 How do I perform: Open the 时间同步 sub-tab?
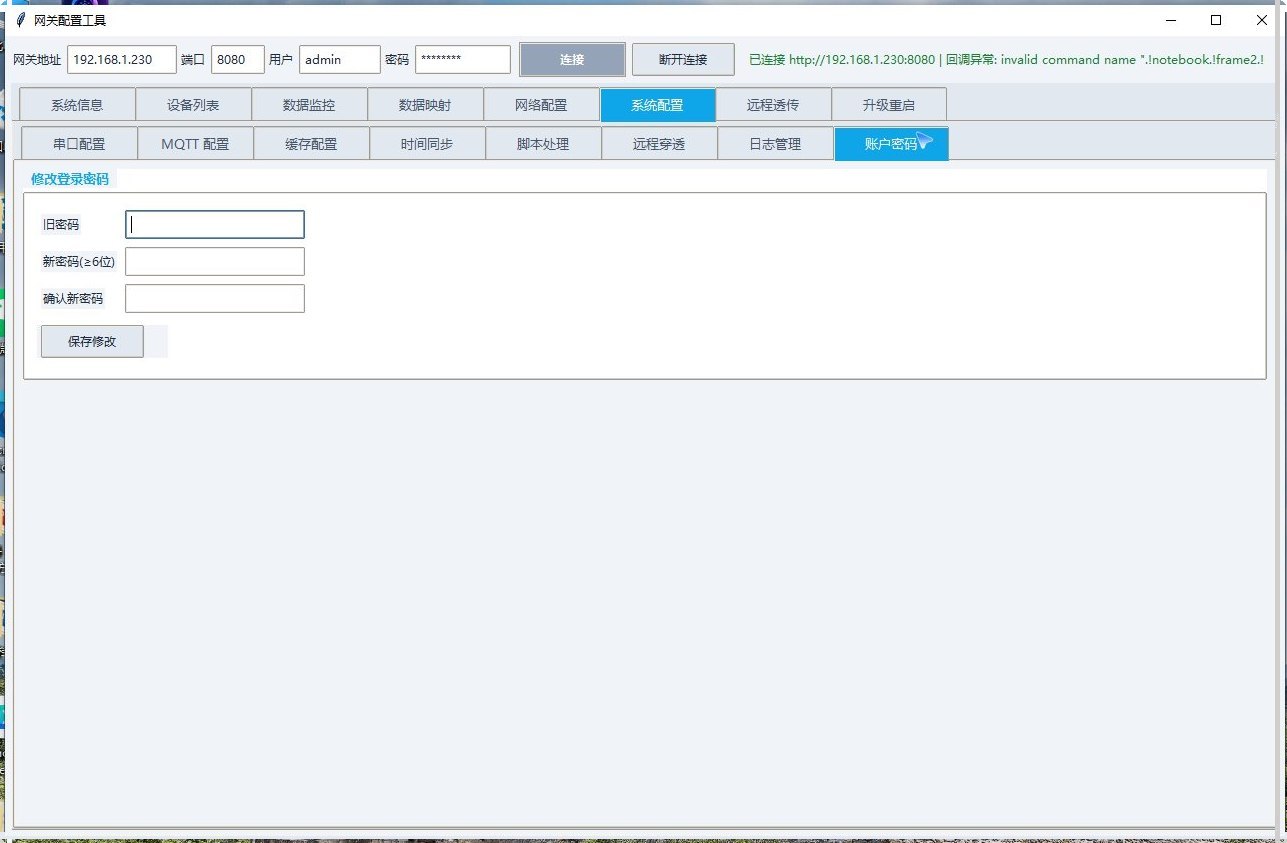[x=427, y=144]
